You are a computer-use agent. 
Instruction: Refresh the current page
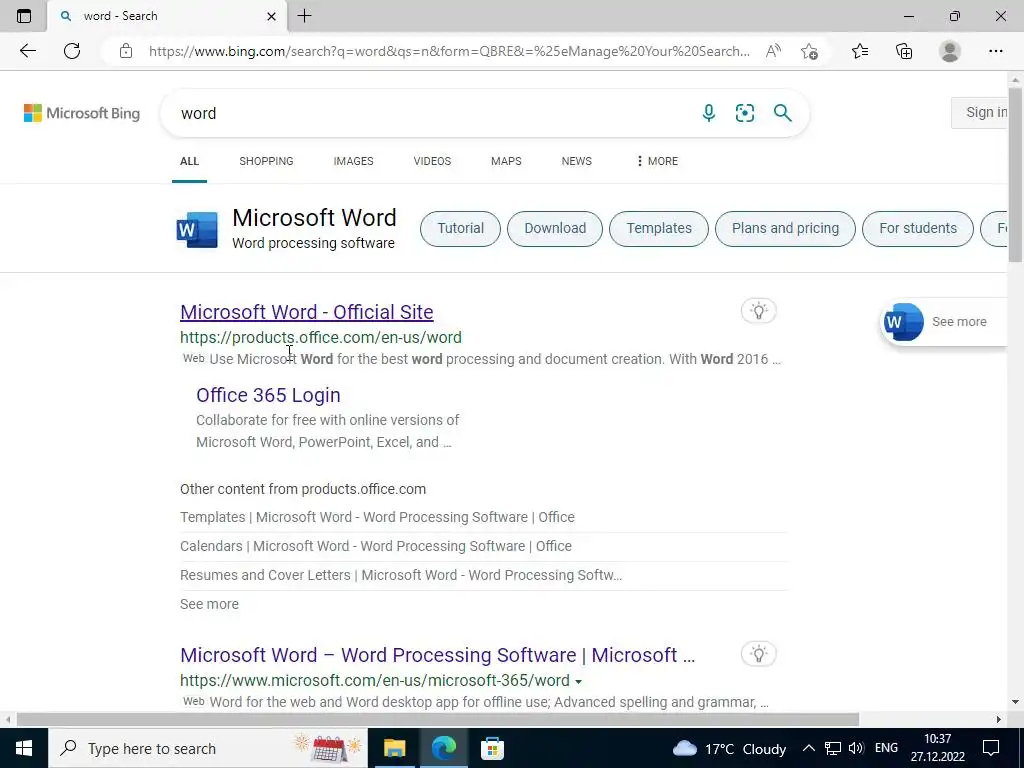tap(72, 51)
